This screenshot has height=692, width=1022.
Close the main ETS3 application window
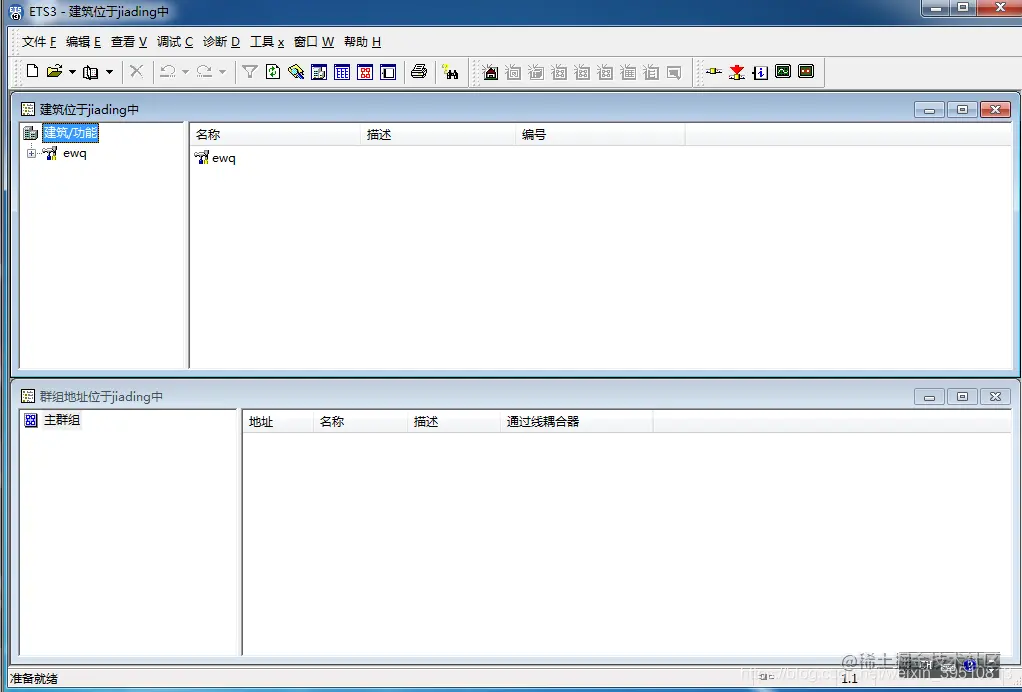(1000, 8)
